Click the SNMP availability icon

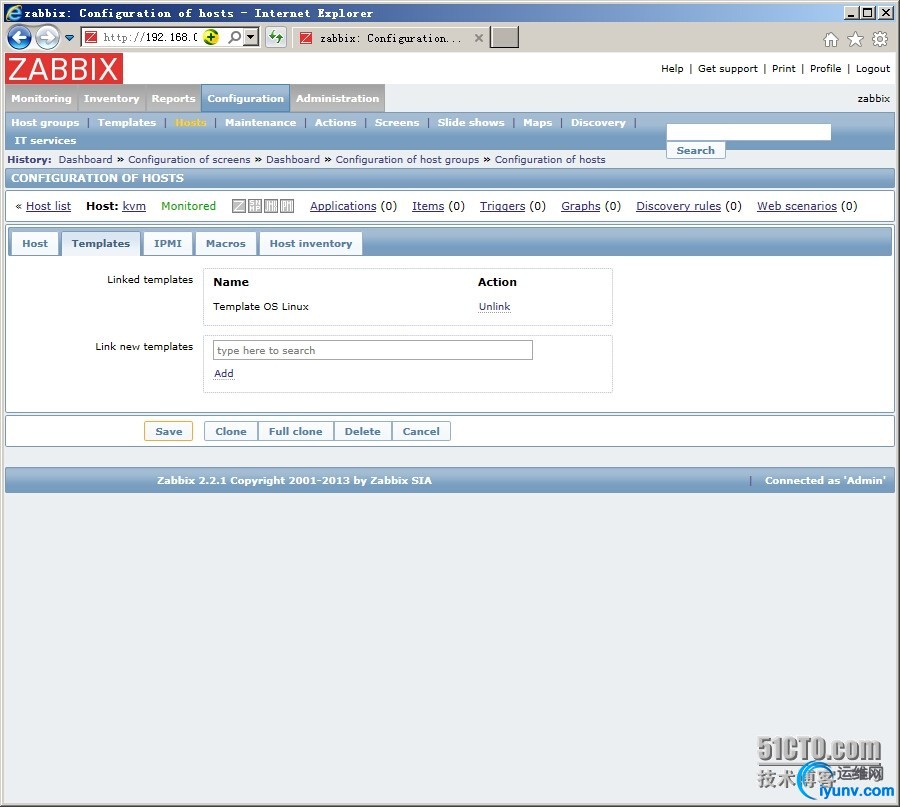tap(255, 206)
